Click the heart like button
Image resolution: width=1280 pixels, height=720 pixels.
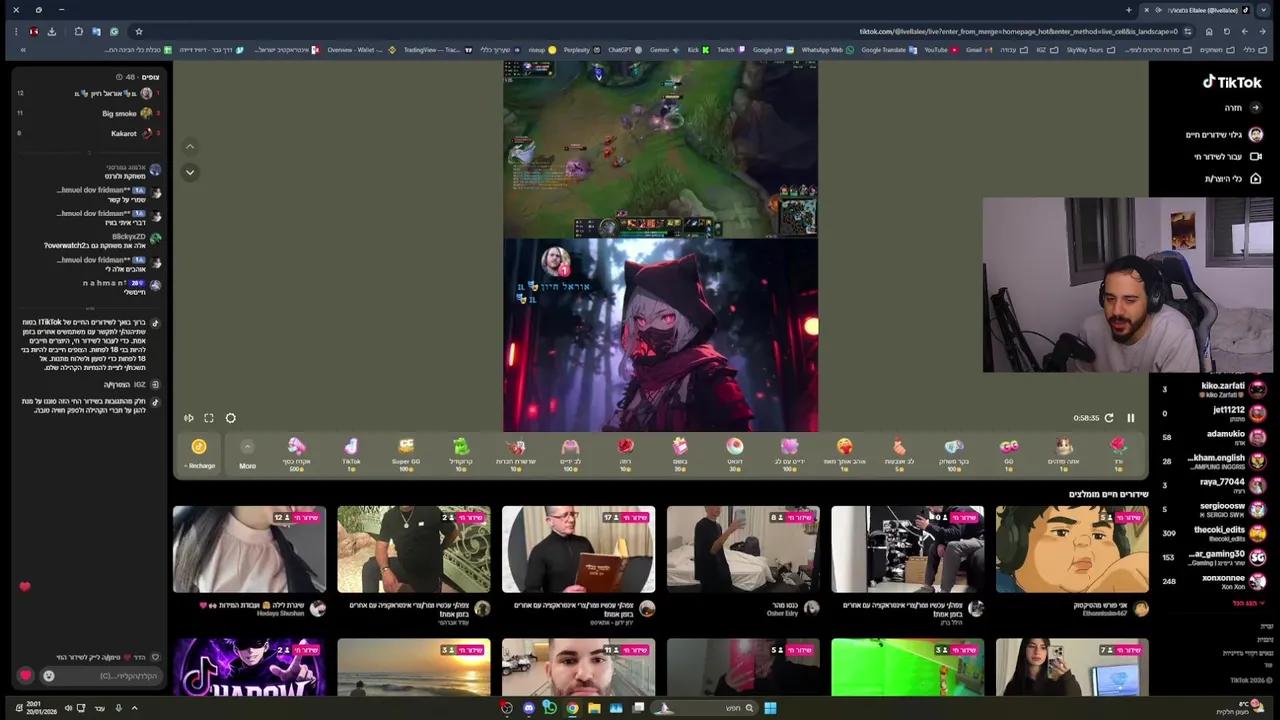[x=25, y=676]
